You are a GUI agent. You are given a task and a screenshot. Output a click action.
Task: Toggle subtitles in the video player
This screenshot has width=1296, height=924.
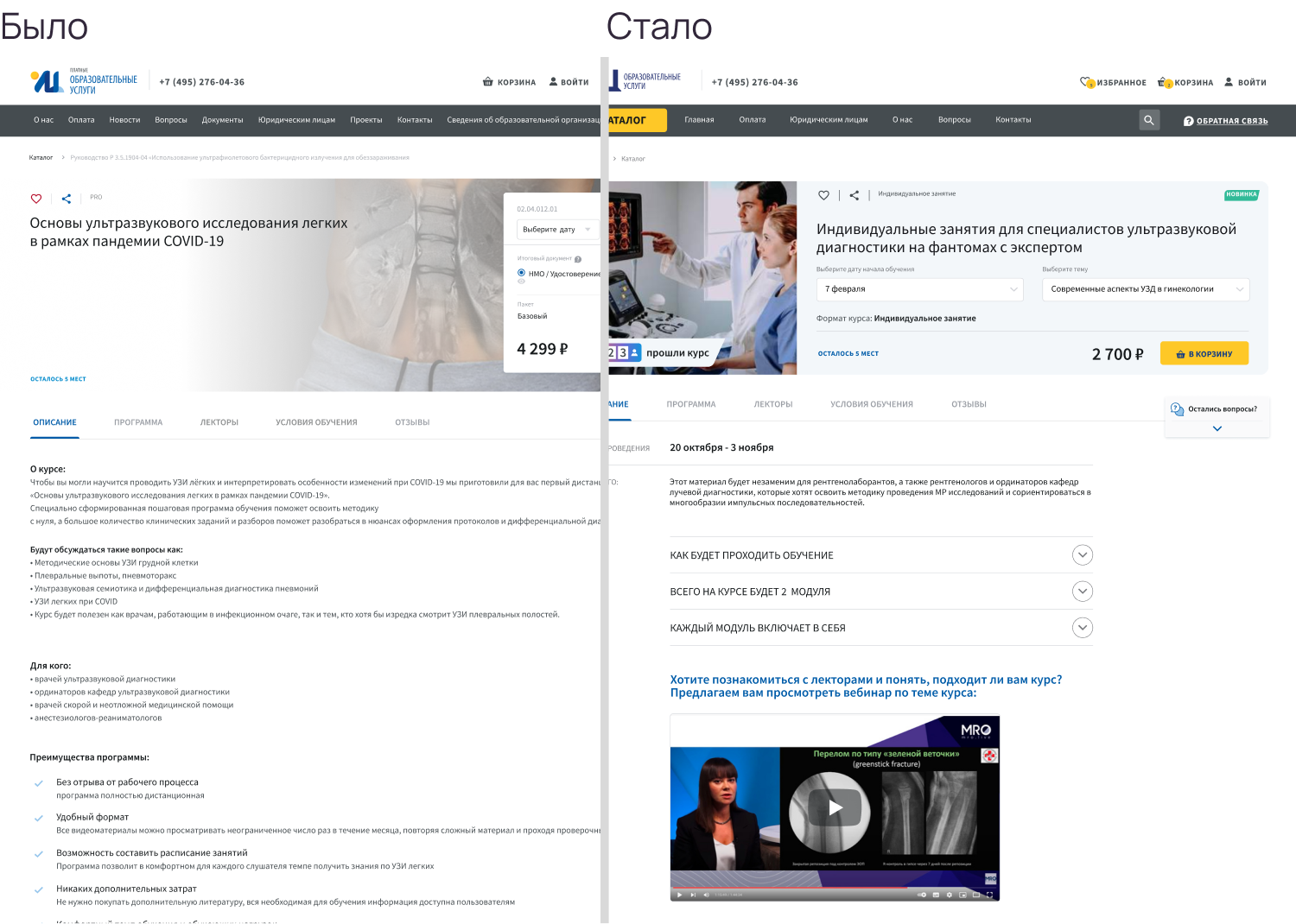click(936, 895)
